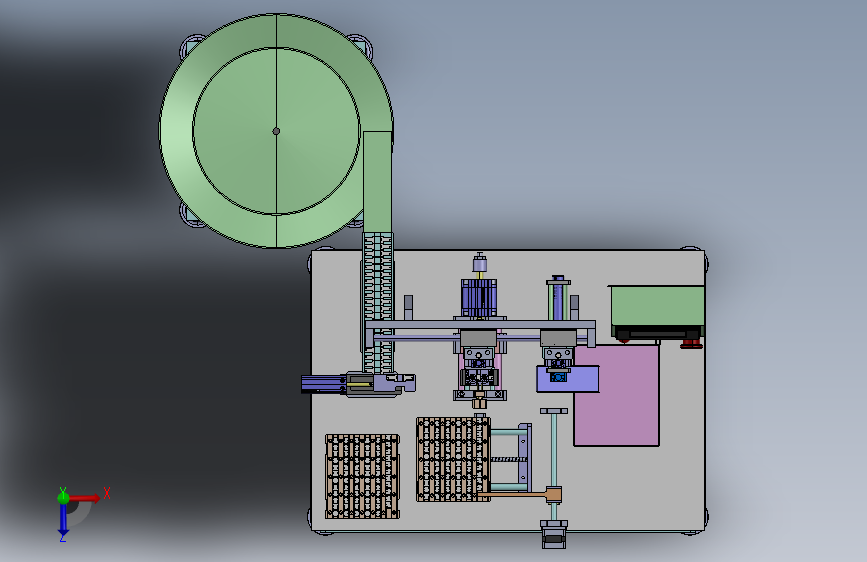Select the green outlet chute leaving the bowl
Screen dimensions: 867x562
coord(378,181)
